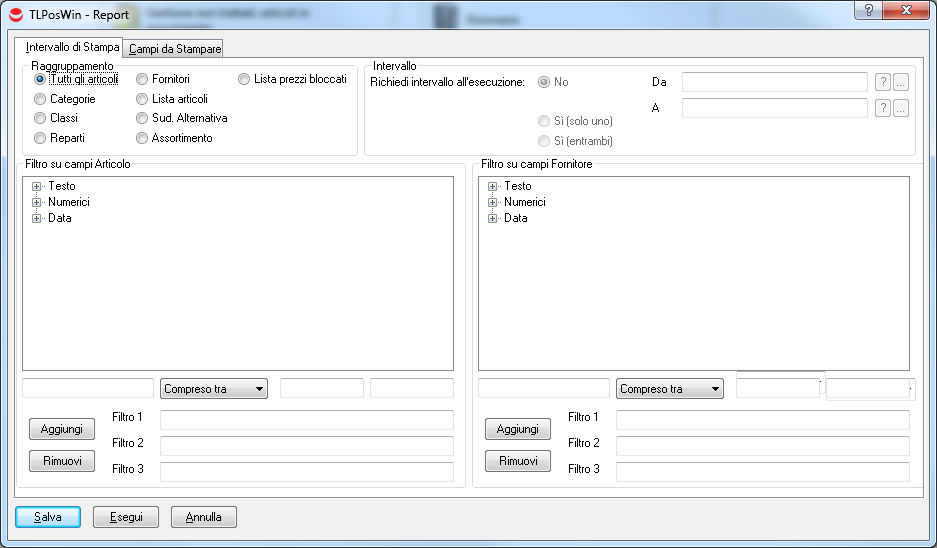
Task: Switch to Campi da Stampare tab
Action: 175,48
